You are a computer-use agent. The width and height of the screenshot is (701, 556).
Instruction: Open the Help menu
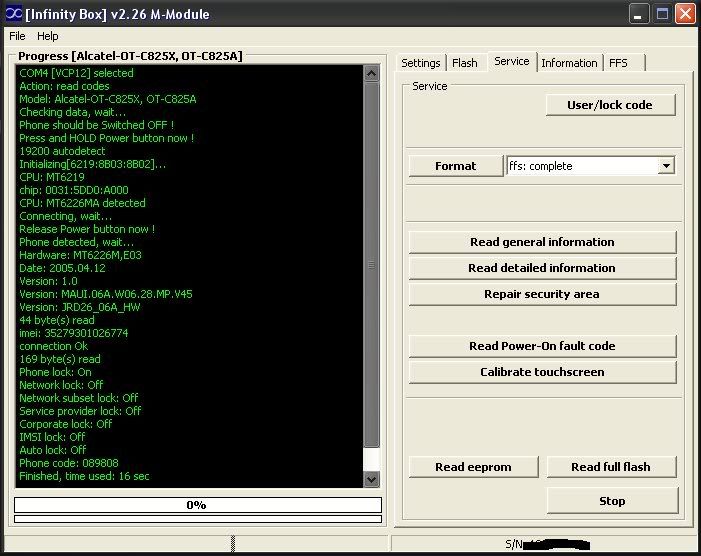pos(47,36)
